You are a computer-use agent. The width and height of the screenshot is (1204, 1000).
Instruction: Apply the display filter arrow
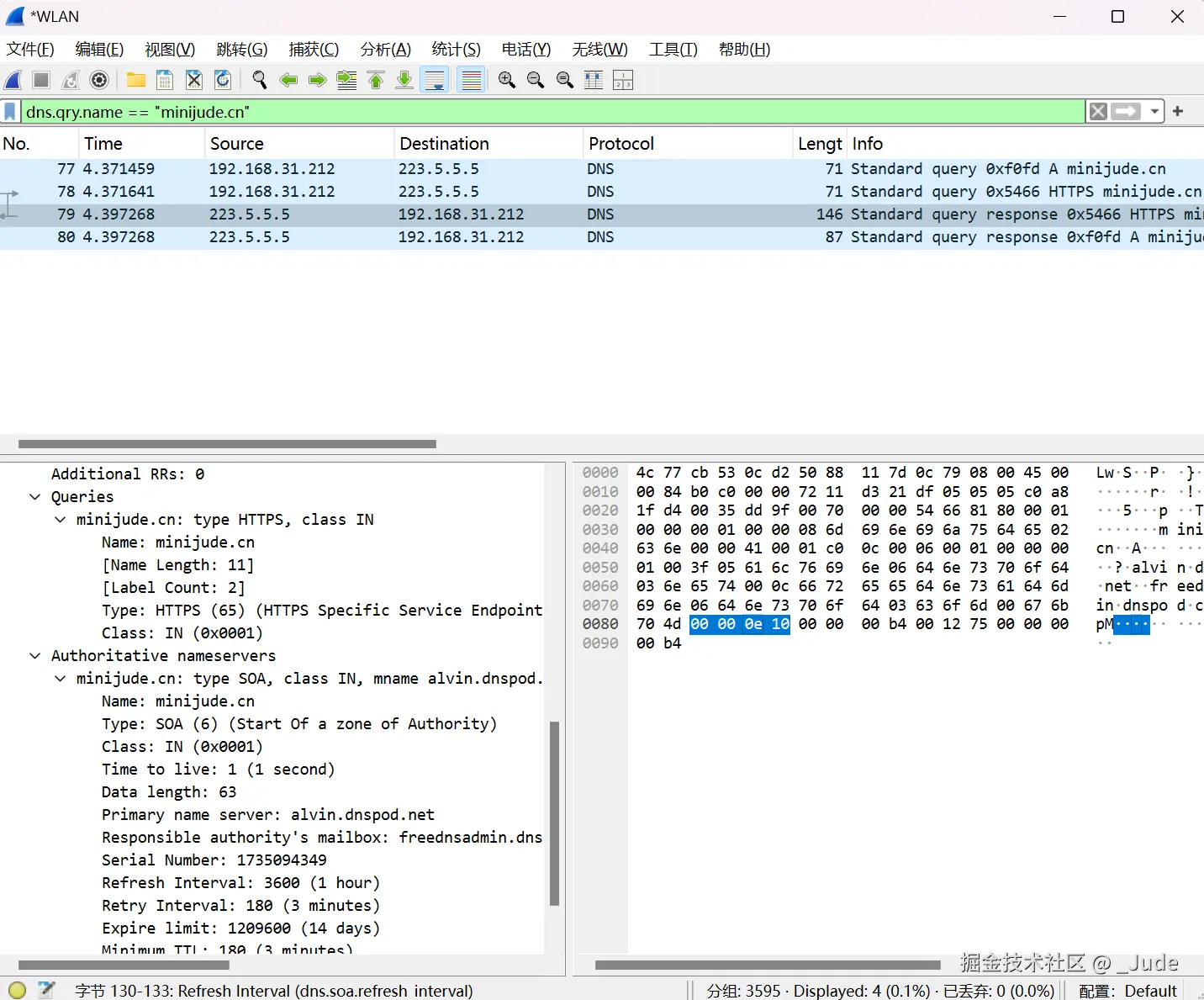(1126, 111)
